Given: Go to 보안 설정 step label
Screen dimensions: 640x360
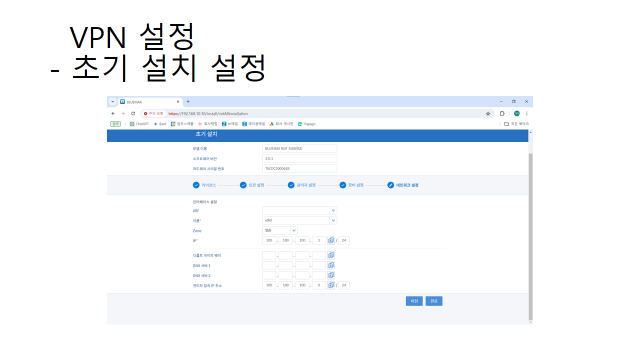Looking at the screenshot, I should pyautogui.click(x=257, y=185).
